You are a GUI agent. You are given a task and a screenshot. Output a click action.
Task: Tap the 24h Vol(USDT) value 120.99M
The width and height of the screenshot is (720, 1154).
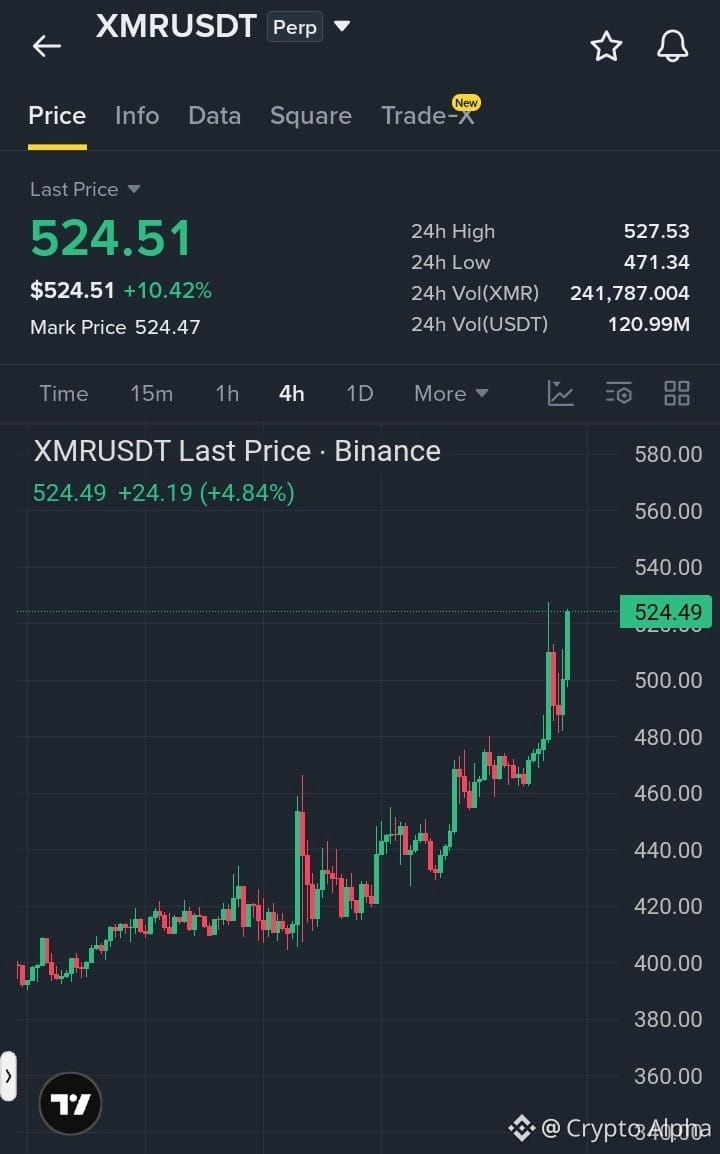coord(649,324)
